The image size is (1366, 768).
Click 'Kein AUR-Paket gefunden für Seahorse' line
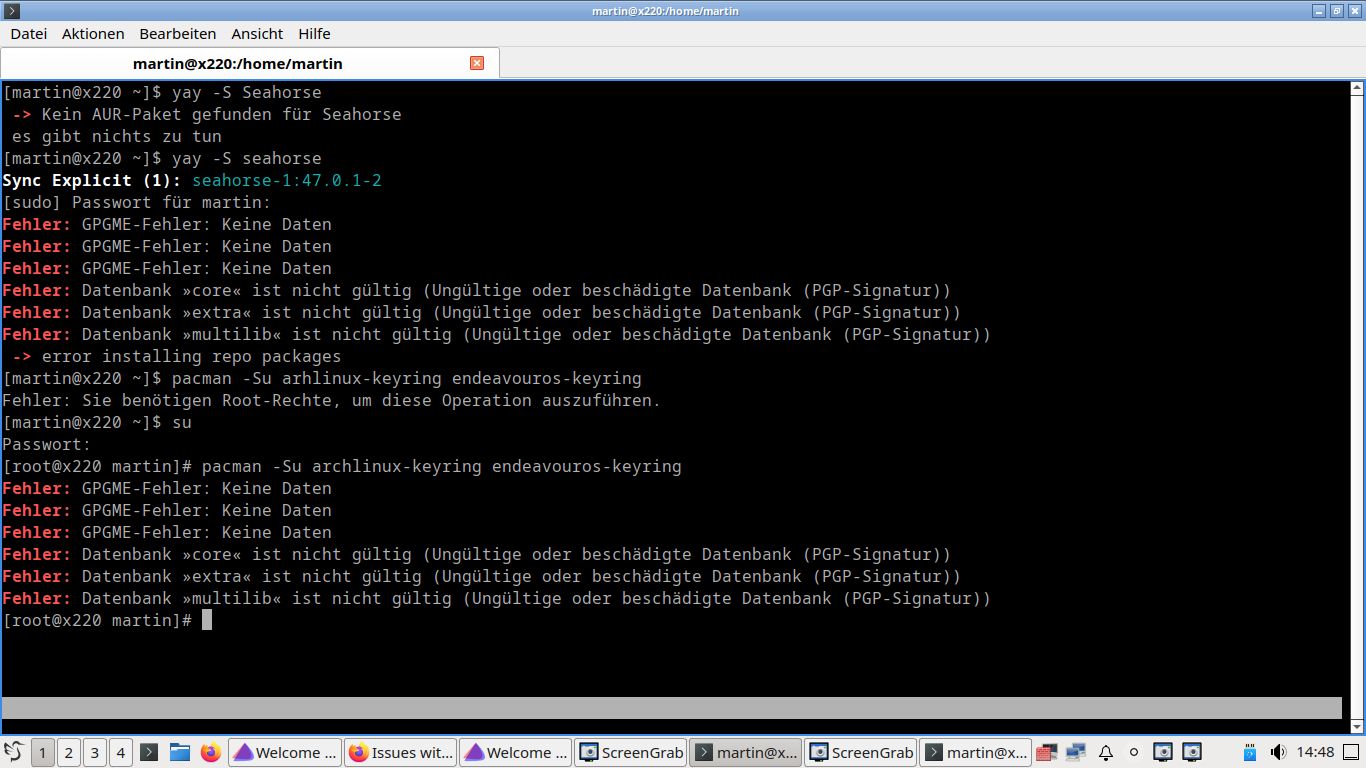point(207,114)
